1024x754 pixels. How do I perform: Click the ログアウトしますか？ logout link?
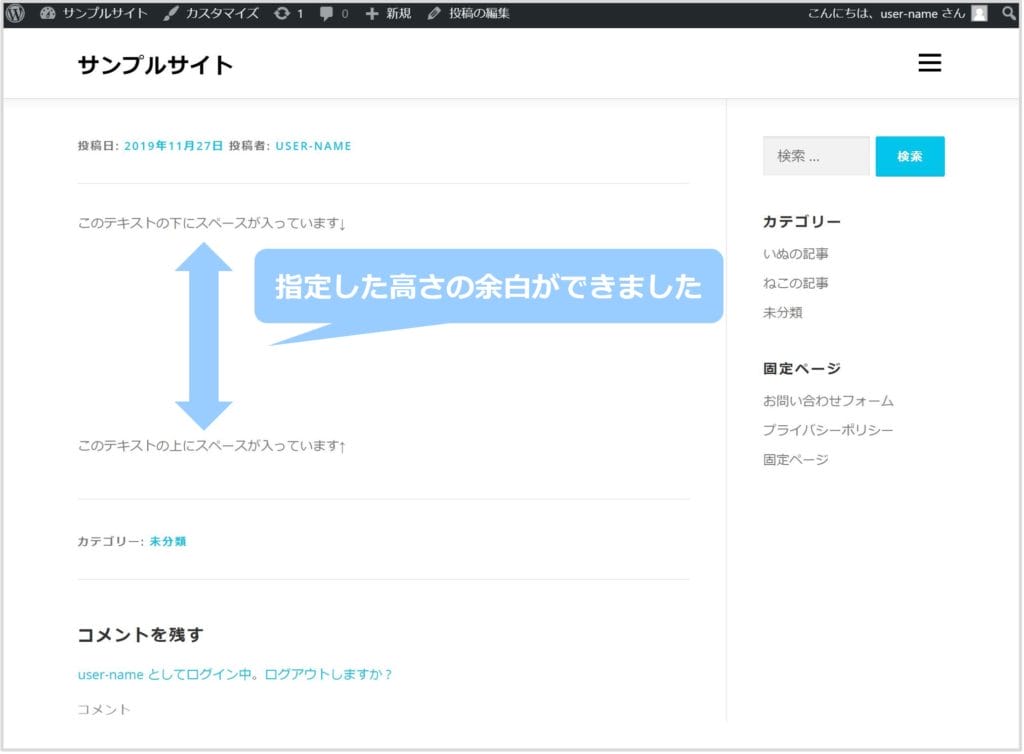point(328,674)
